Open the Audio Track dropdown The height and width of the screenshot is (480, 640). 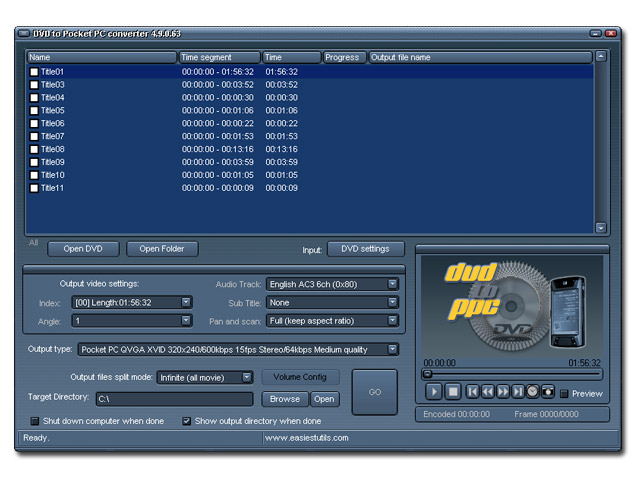coord(392,284)
